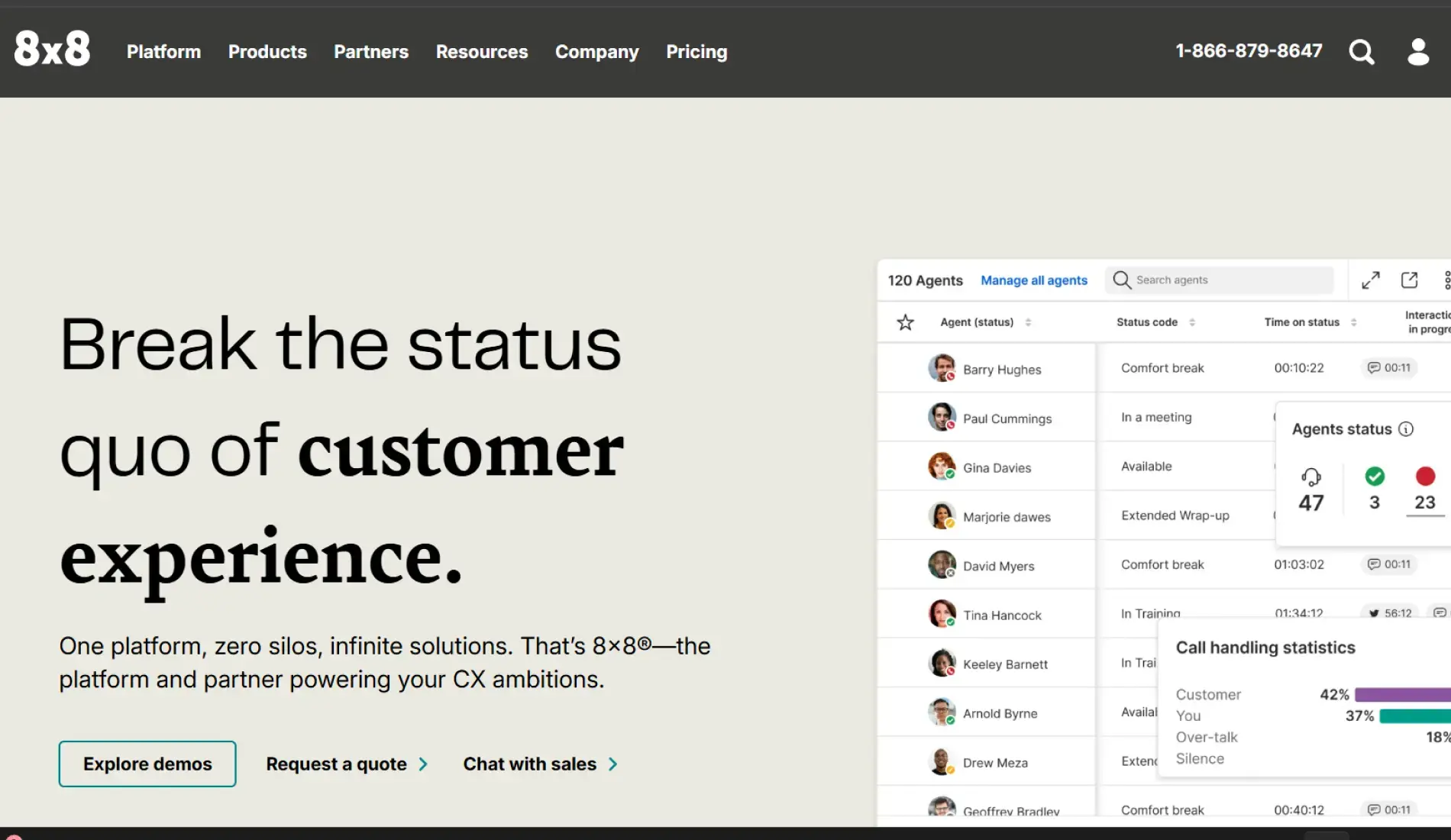
Task: Open the site search magnifier icon
Action: pyautogui.click(x=1362, y=52)
